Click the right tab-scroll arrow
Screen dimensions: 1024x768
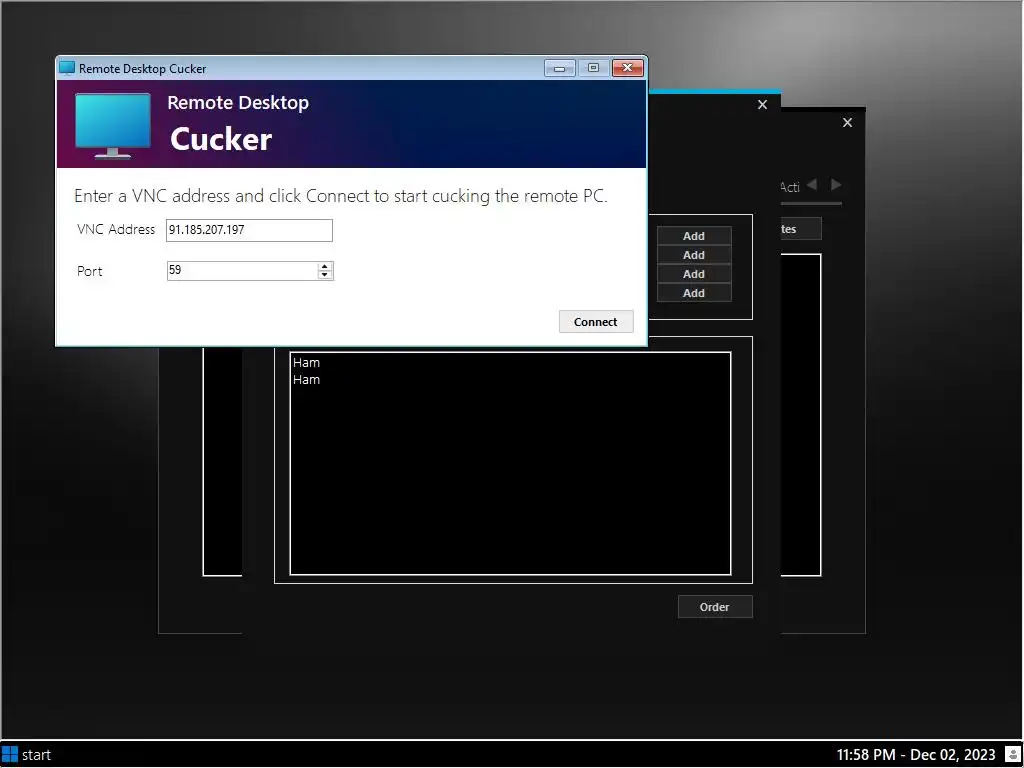[836, 185]
